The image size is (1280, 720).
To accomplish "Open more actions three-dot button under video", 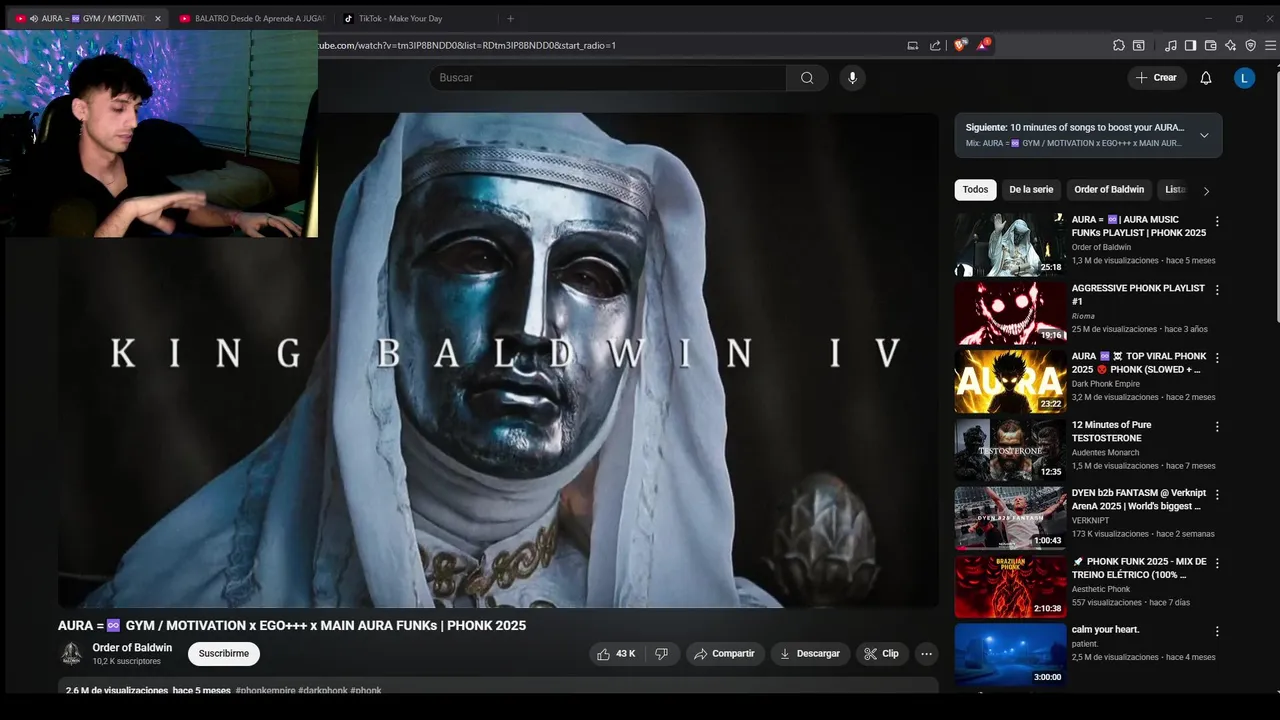I will click(x=926, y=654).
